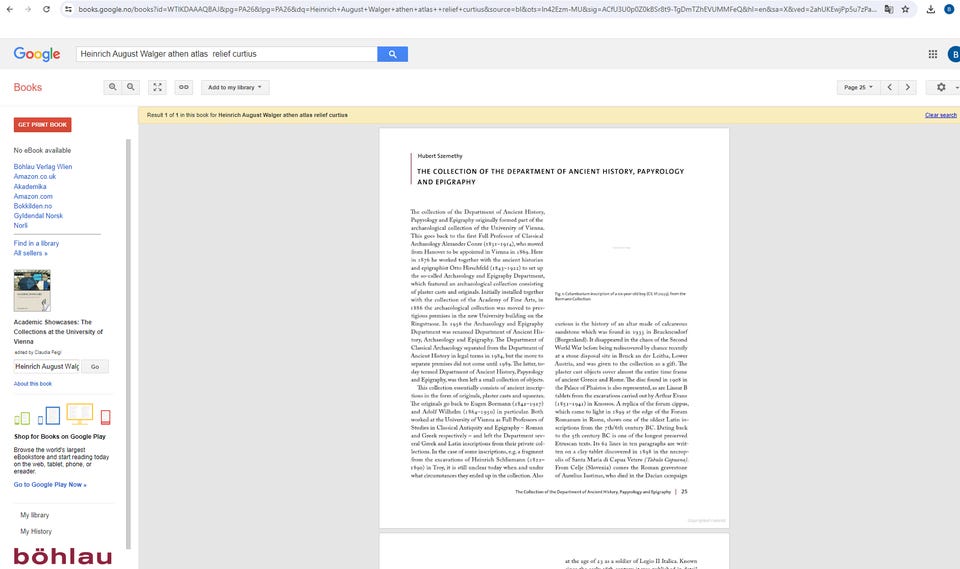Open About this book link
This screenshot has height=569, width=960.
click(33, 383)
